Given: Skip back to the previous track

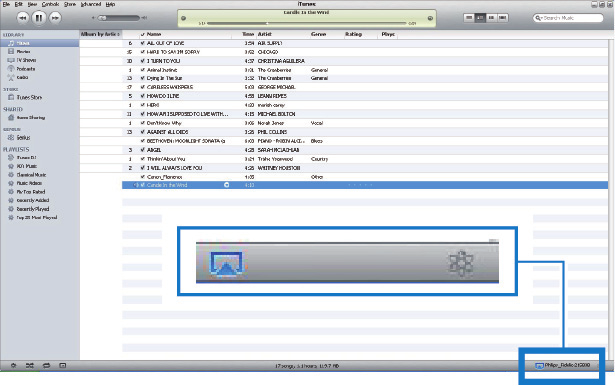Looking at the screenshot, I should point(22,18).
